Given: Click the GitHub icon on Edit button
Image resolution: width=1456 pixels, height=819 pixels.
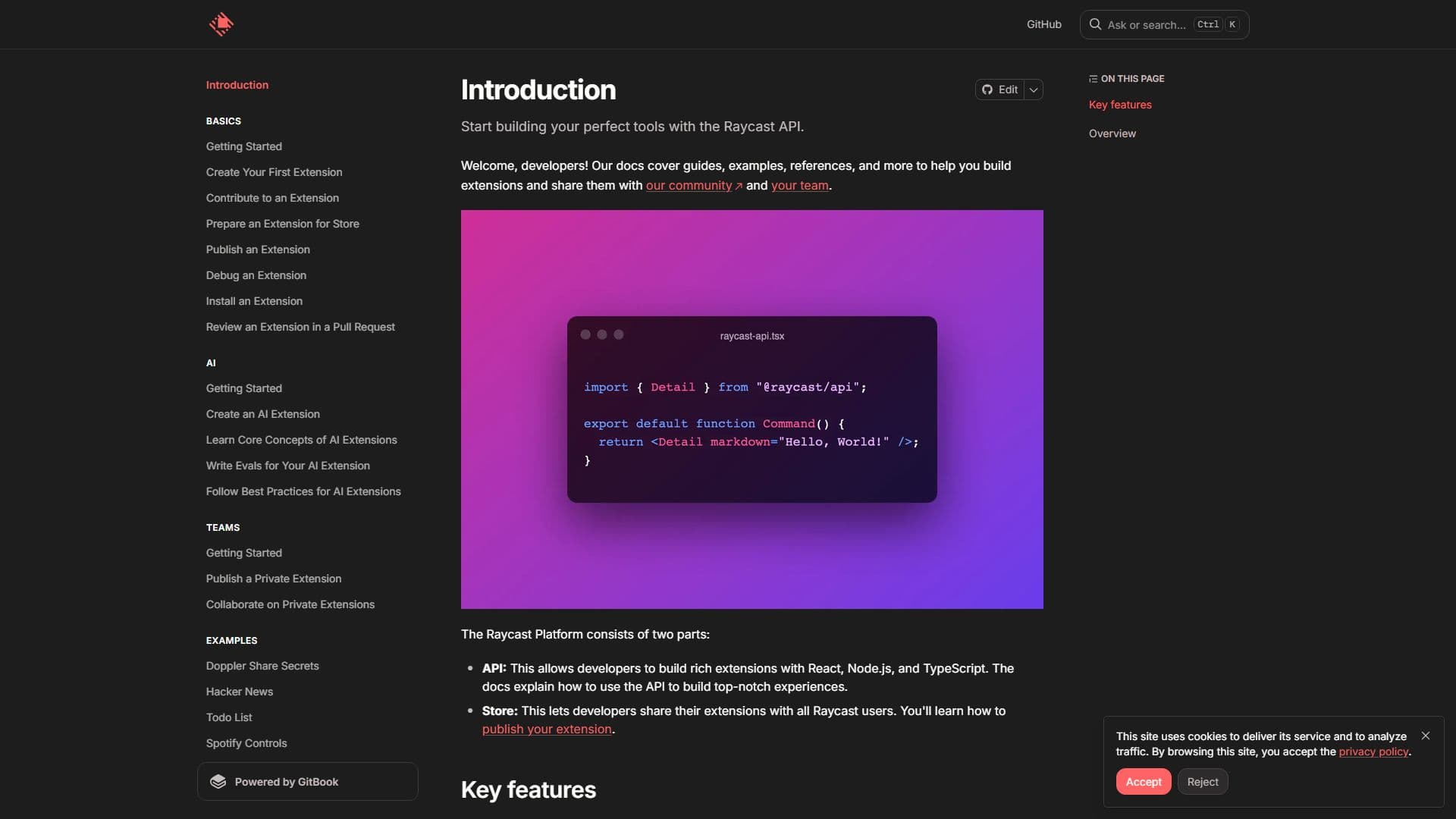Looking at the screenshot, I should (987, 89).
